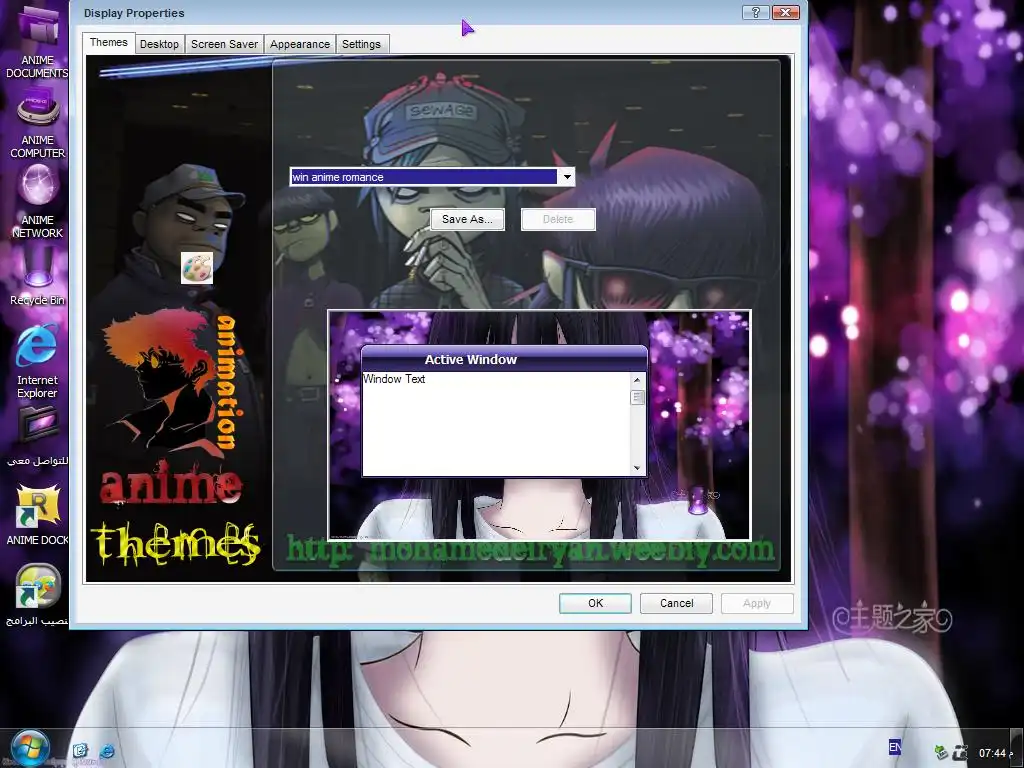This screenshot has height=768, width=1024.
Task: Launch Internet Explorer from quick launch
Action: [x=107, y=751]
